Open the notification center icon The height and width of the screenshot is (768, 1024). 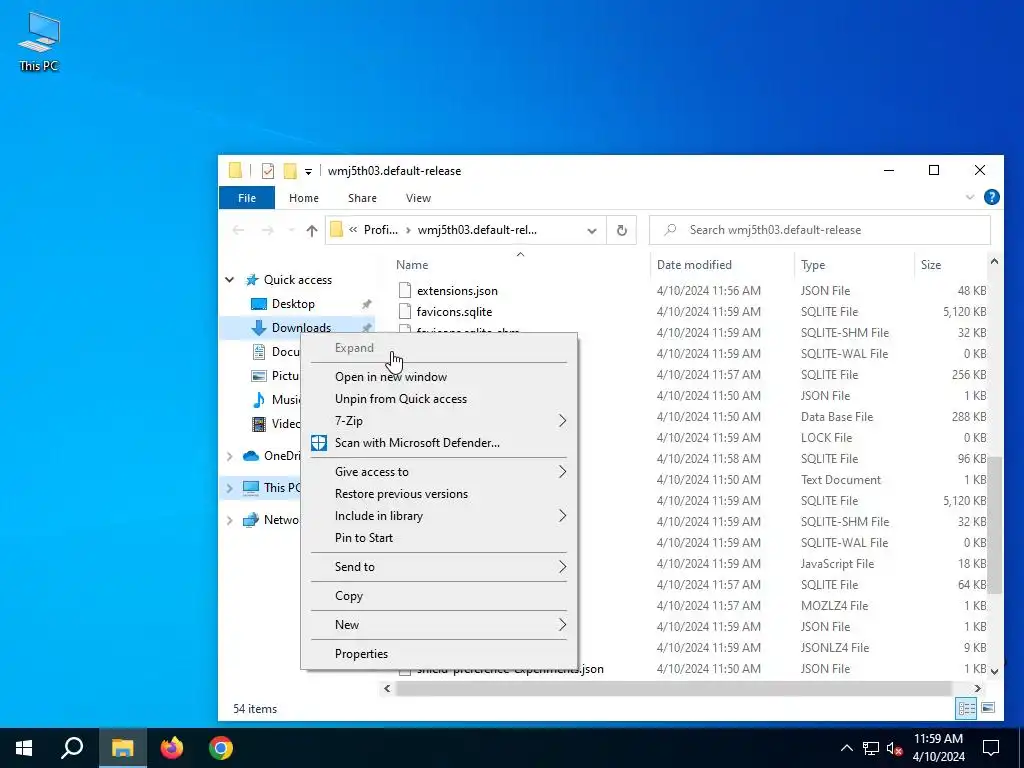[x=991, y=748]
